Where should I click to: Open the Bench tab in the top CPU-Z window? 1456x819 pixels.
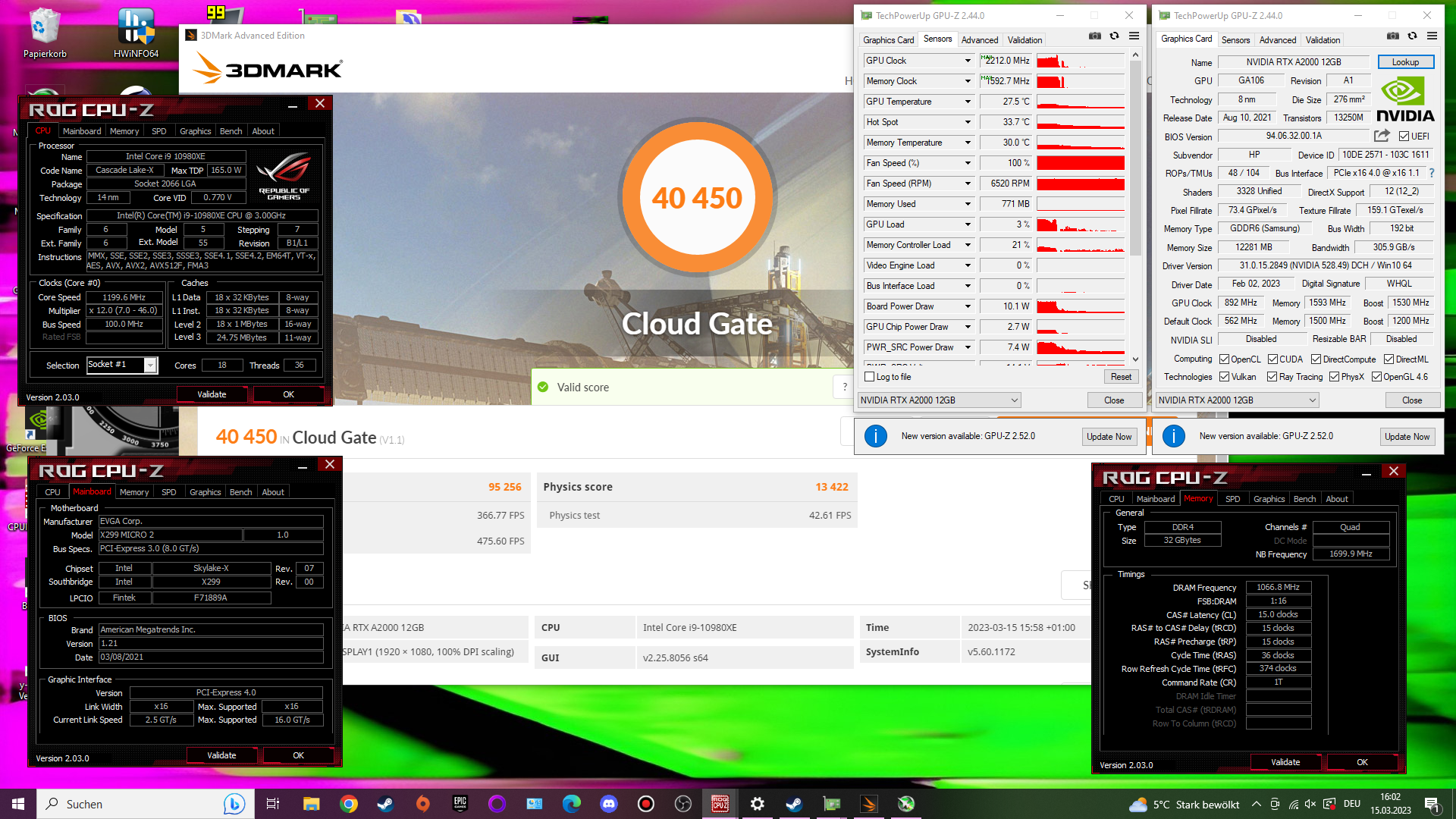pyautogui.click(x=231, y=131)
